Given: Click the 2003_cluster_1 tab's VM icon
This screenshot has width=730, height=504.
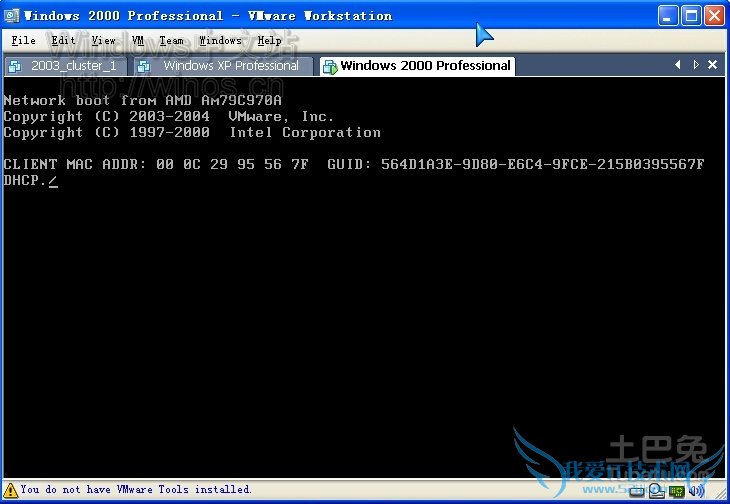Looking at the screenshot, I should point(15,67).
